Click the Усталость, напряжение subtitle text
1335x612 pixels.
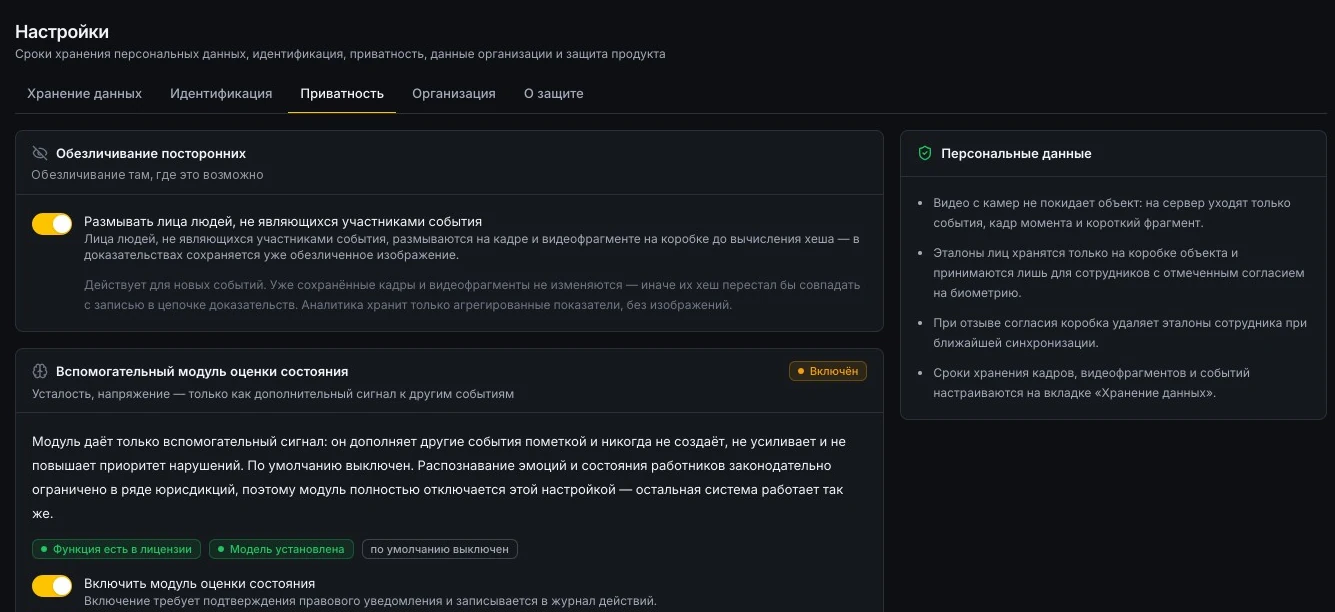(x=273, y=394)
